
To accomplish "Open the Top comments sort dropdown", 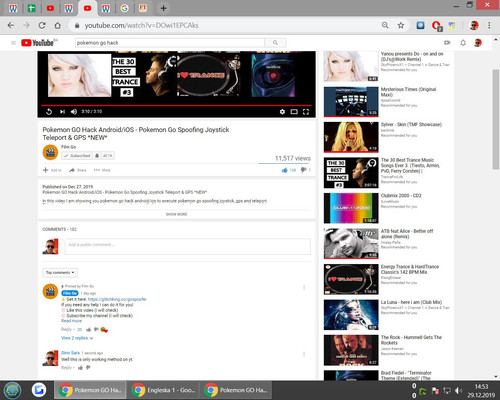I will pyautogui.click(x=60, y=273).
